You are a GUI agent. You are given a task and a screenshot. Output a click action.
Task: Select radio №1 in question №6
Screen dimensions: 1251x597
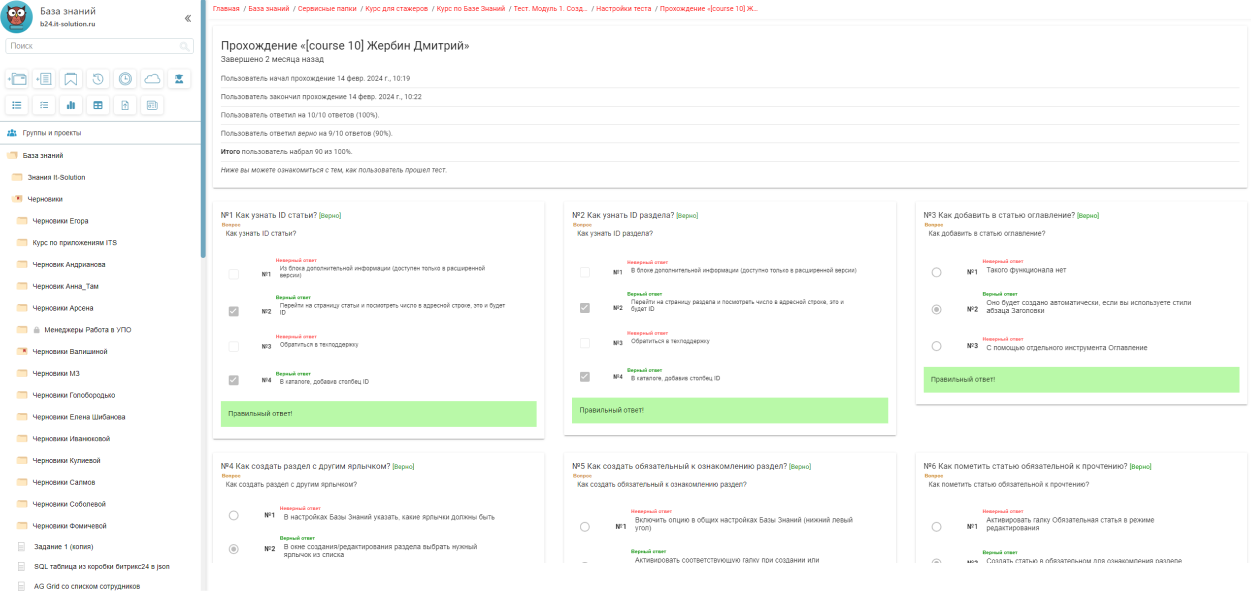[936, 526]
